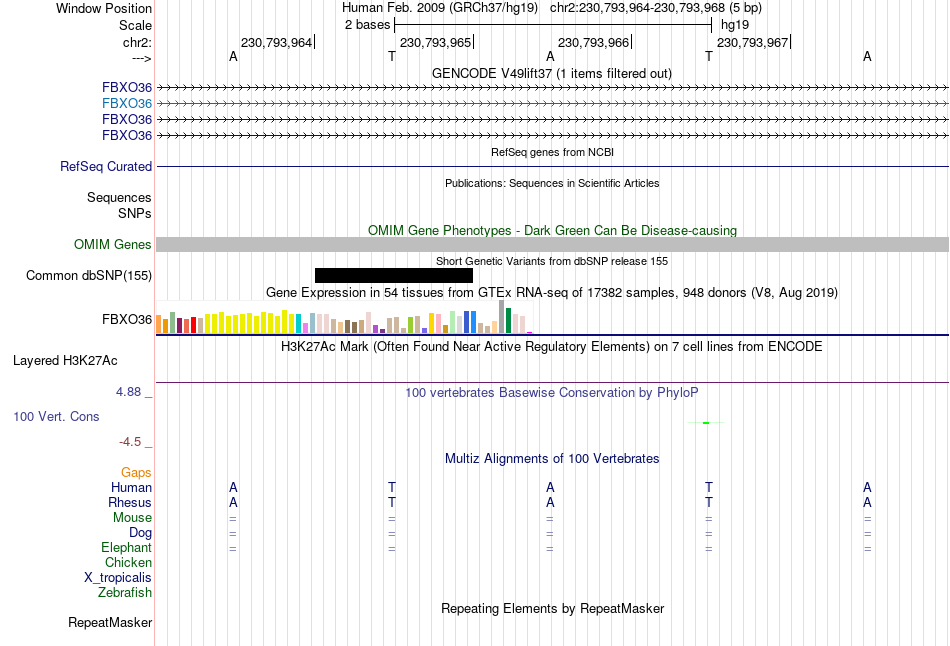Screen dimensions: 950x646
Task: Click the Common dbSNP(155) label
Action: click(89, 276)
